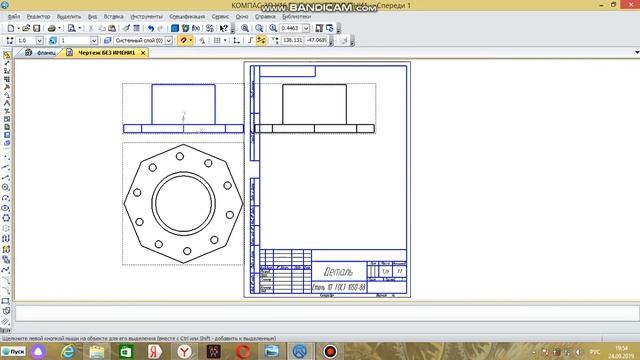
Task: Open the Редактор menu
Action: (38, 17)
